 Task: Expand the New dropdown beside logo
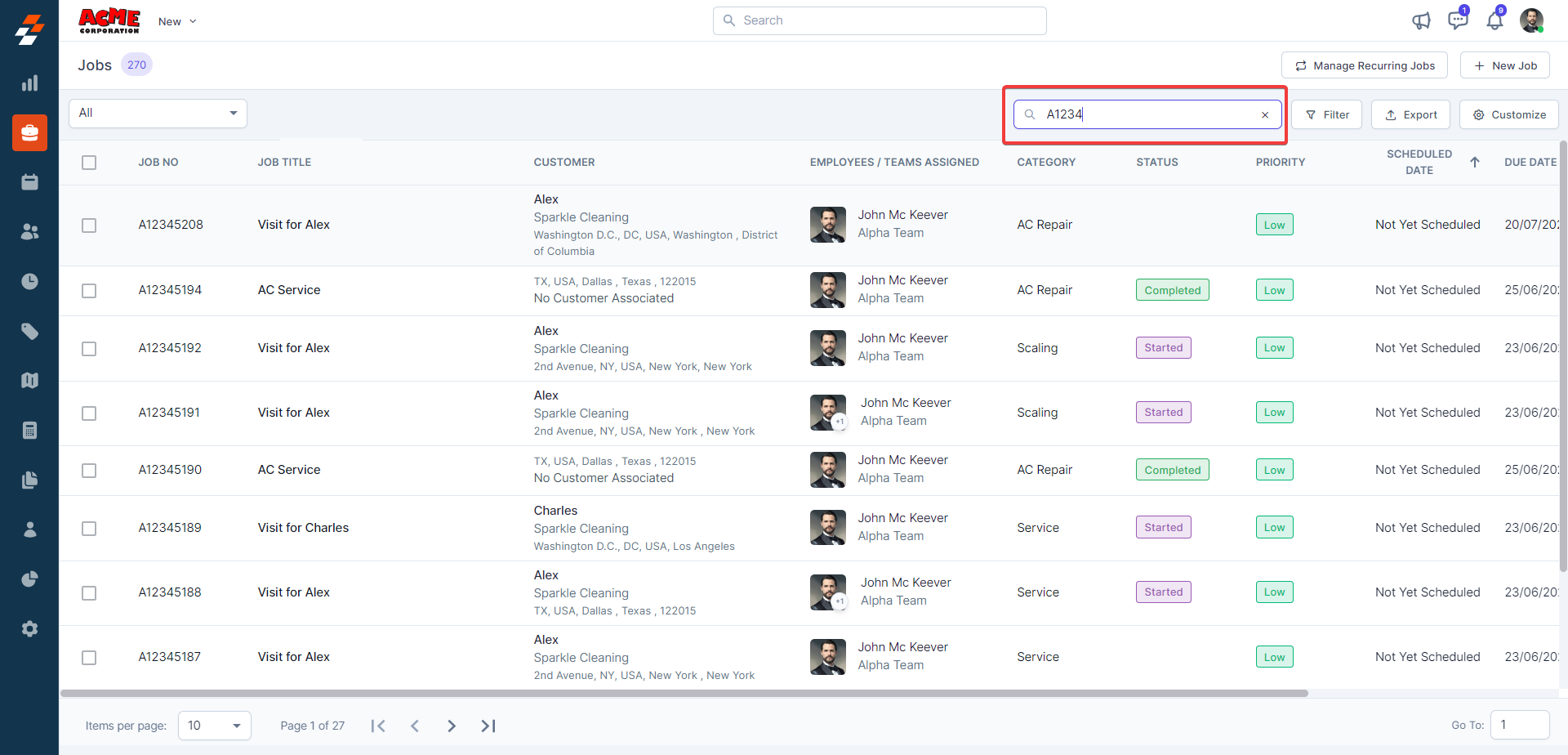coord(177,22)
